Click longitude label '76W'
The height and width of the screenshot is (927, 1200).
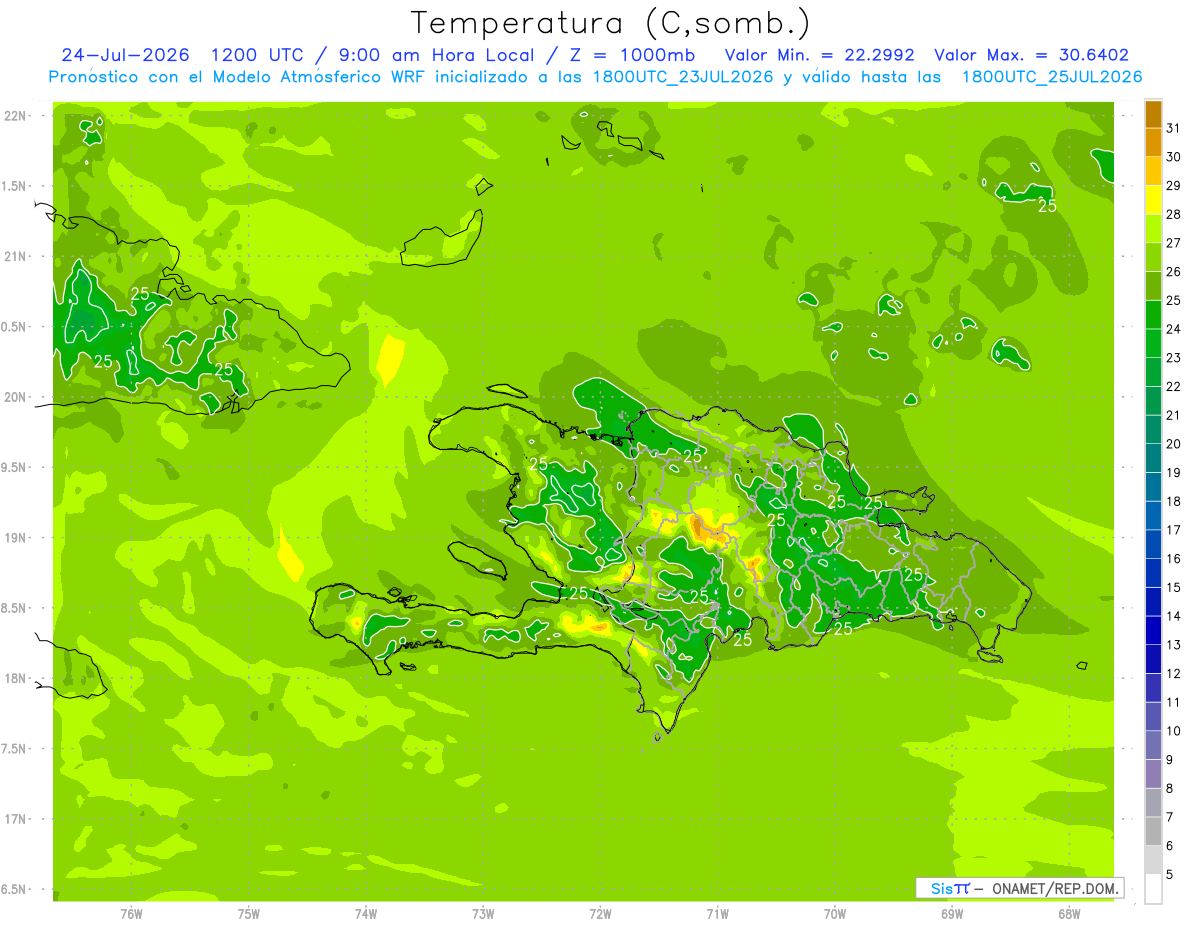click(x=131, y=913)
